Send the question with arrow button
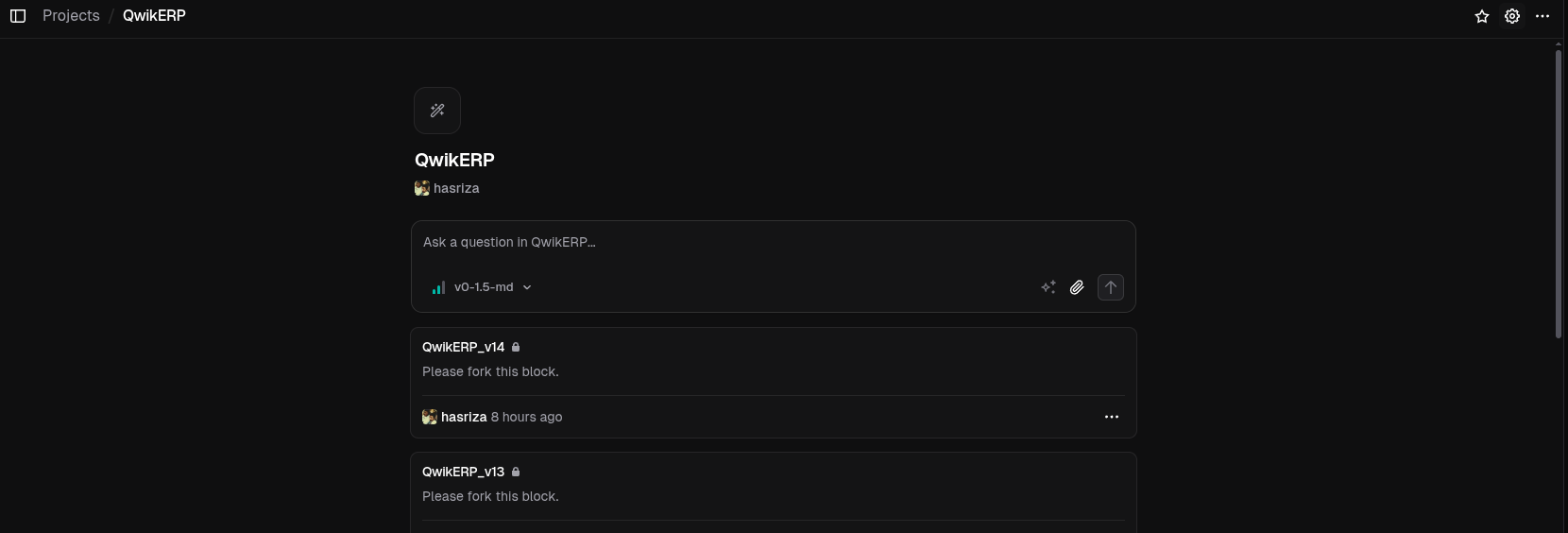 click(x=1111, y=287)
